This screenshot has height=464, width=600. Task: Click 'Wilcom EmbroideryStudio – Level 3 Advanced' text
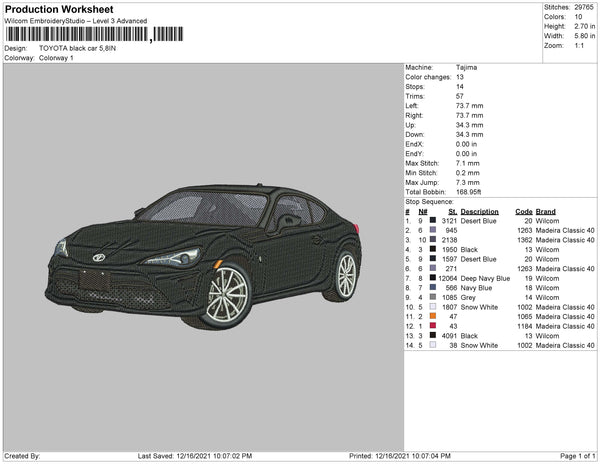(76, 21)
